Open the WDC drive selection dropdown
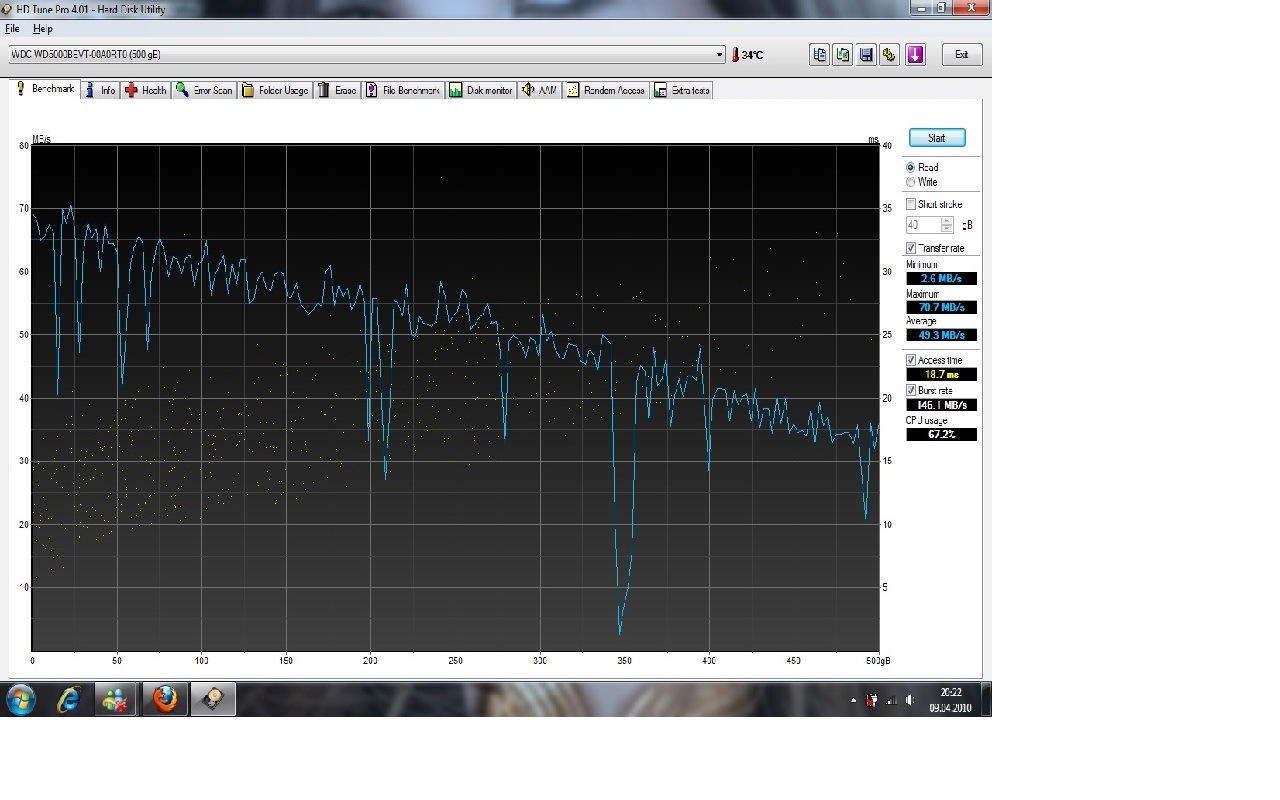 click(367, 54)
